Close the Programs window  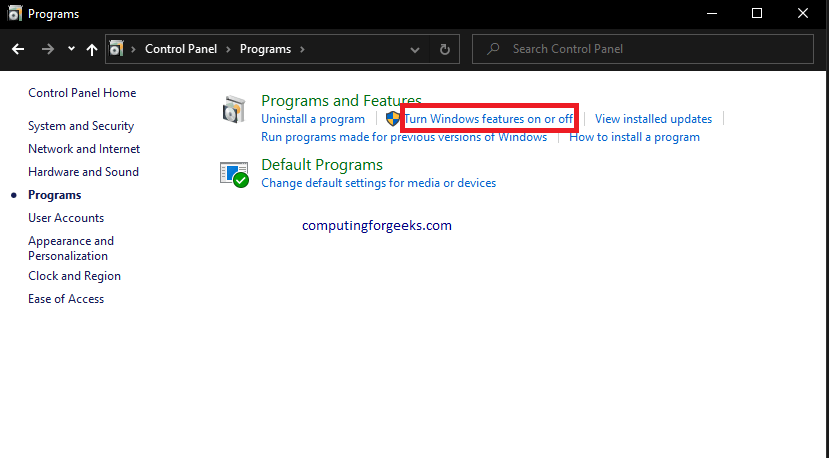tap(803, 13)
